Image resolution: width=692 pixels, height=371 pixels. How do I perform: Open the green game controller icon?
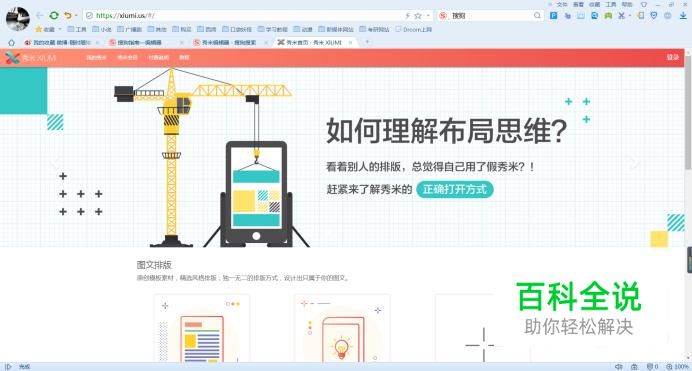pyautogui.click(x=608, y=15)
